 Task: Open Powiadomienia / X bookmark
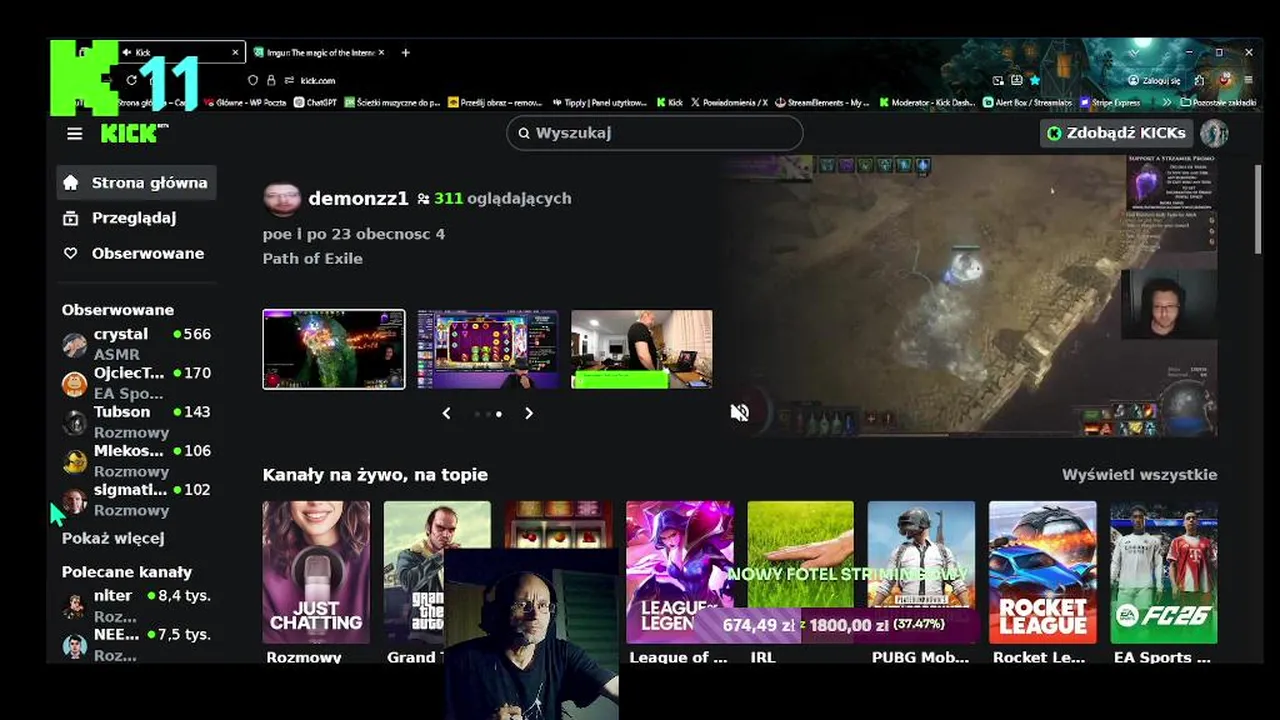(729, 102)
